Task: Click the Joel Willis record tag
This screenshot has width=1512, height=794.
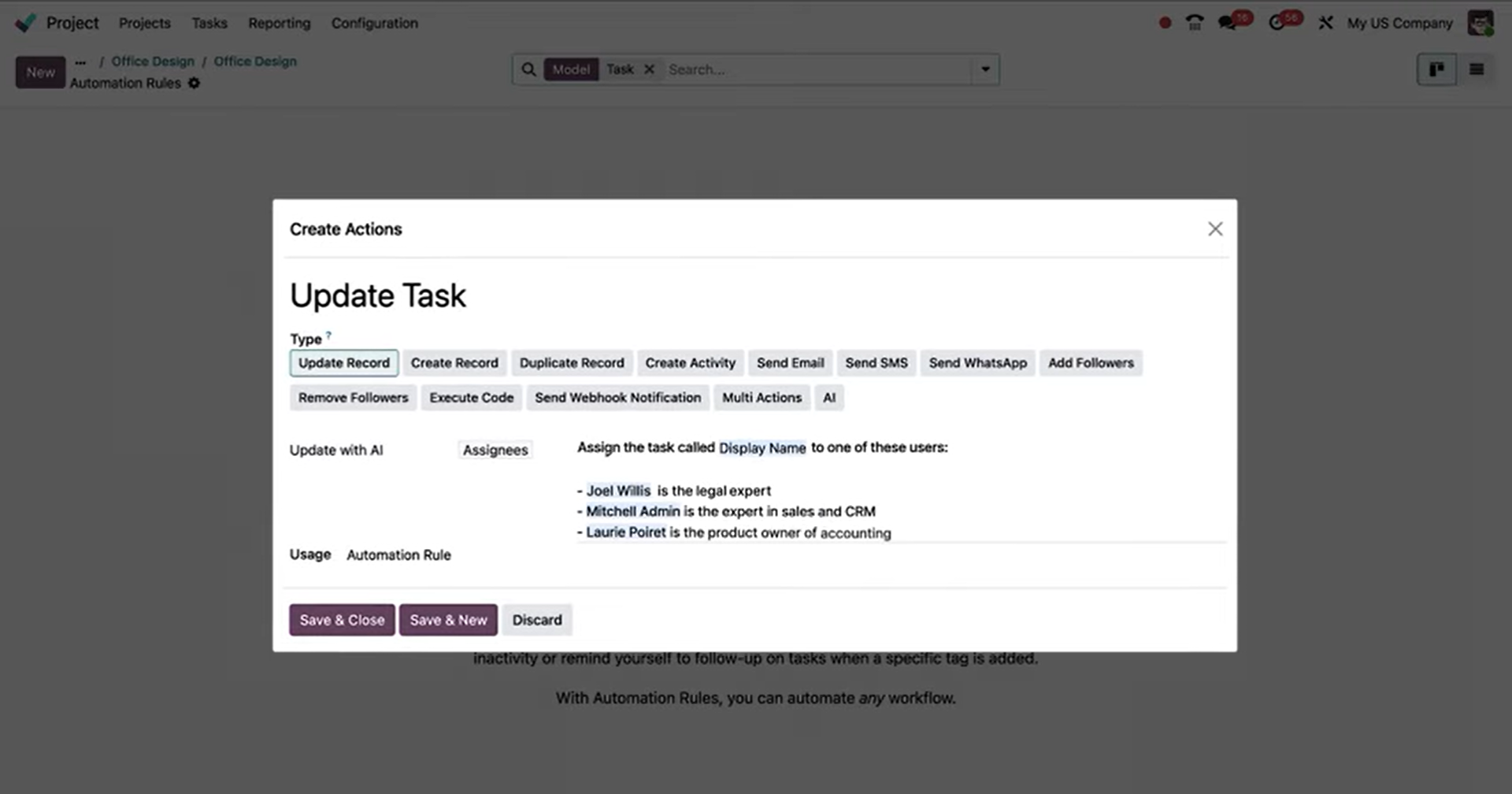Action: tap(618, 491)
